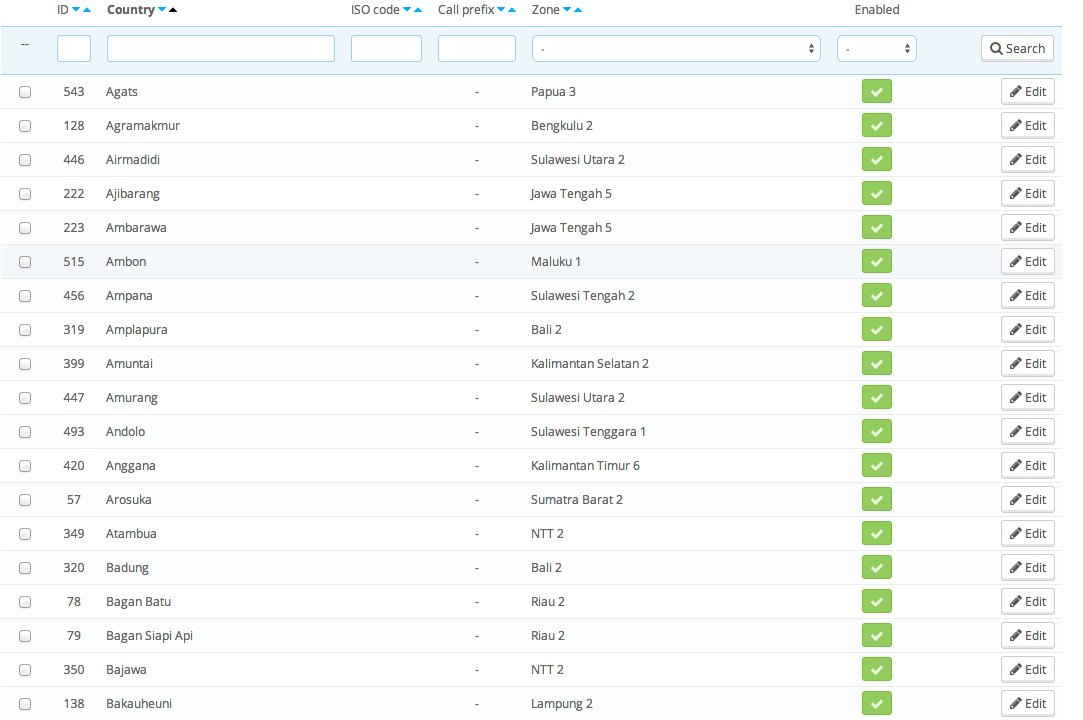
Task: Sort Call prefix column descending arrow
Action: coord(501,10)
